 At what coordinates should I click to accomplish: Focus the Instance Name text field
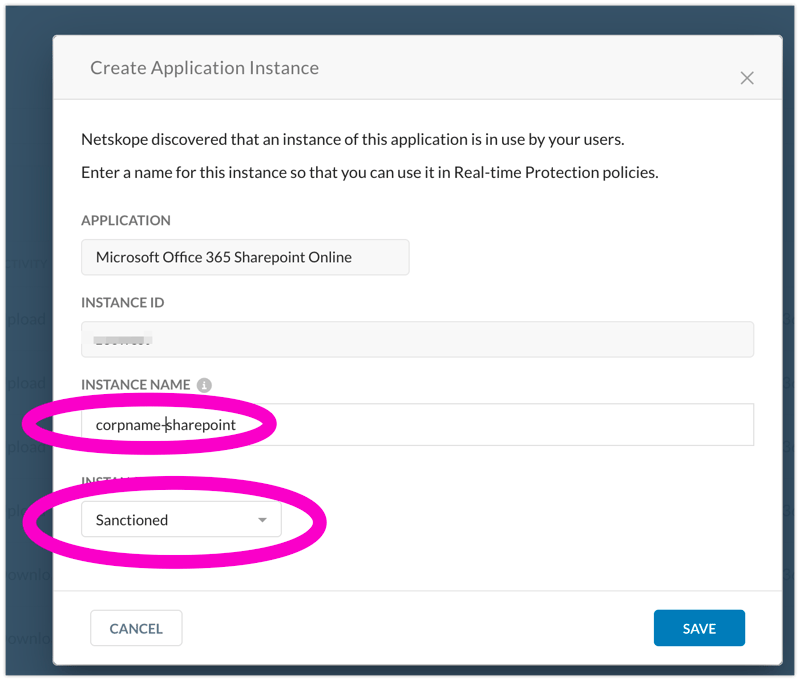(x=500, y=425)
